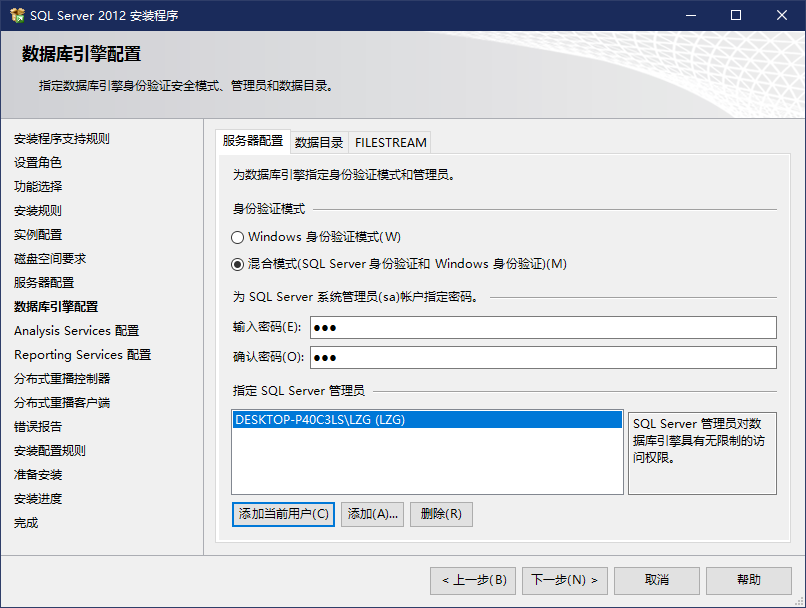Click the SQL Server icon in the title bar
Viewport: 806px width, 608px height.
coord(16,15)
